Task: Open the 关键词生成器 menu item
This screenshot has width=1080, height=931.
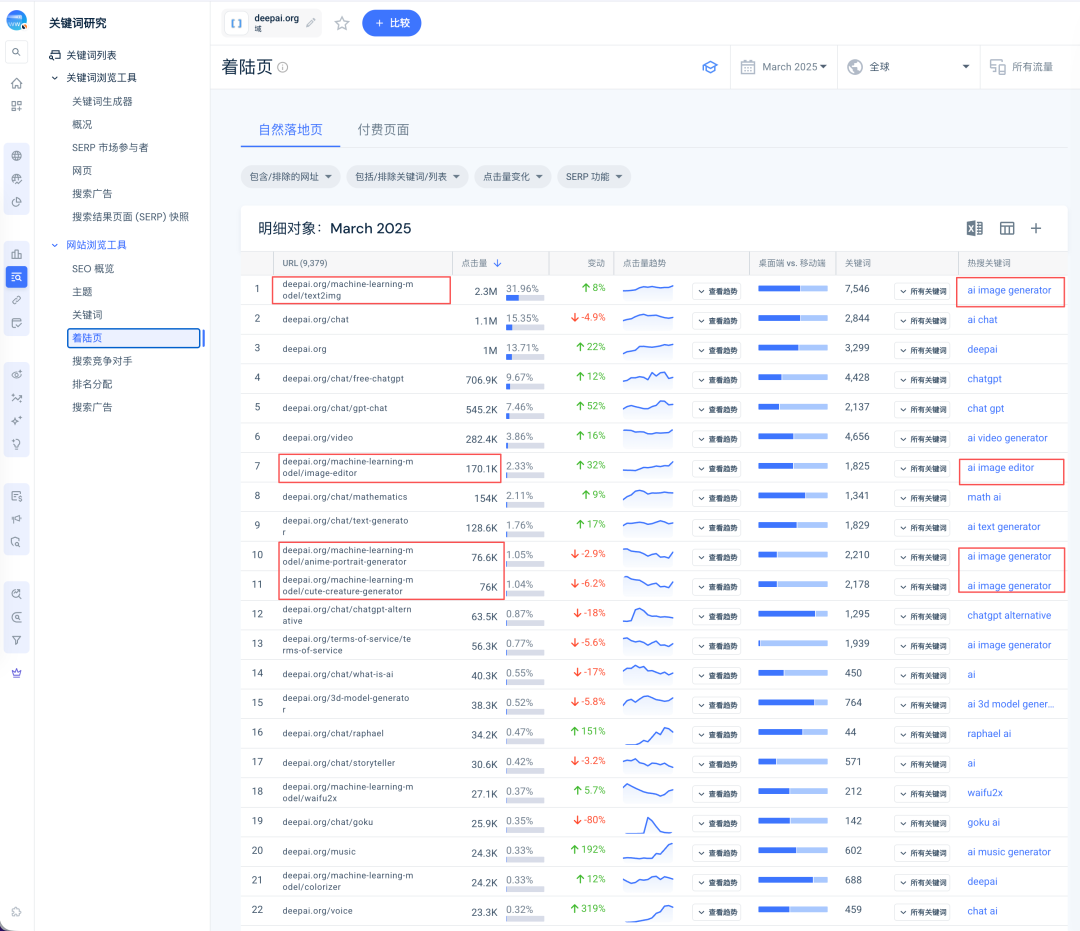Action: [103, 101]
